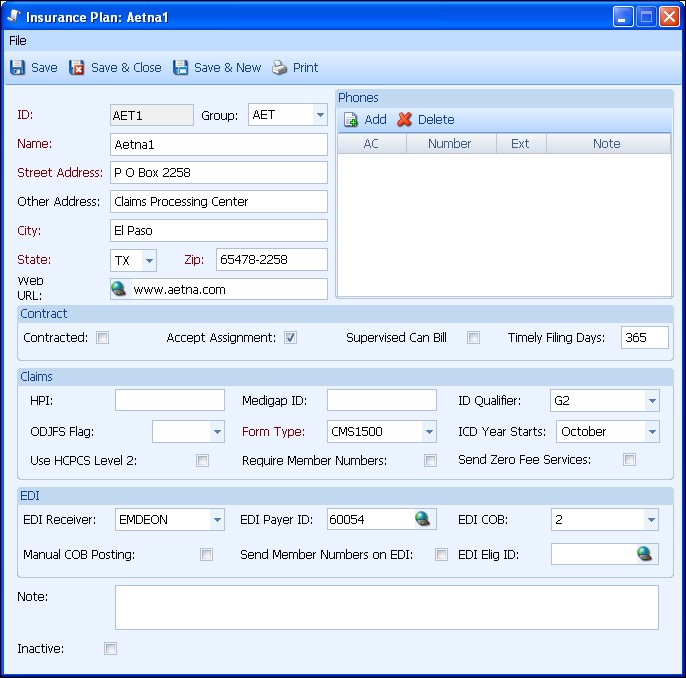Click the Print printer icon
Viewport: 686px width, 678px height.
(x=280, y=68)
